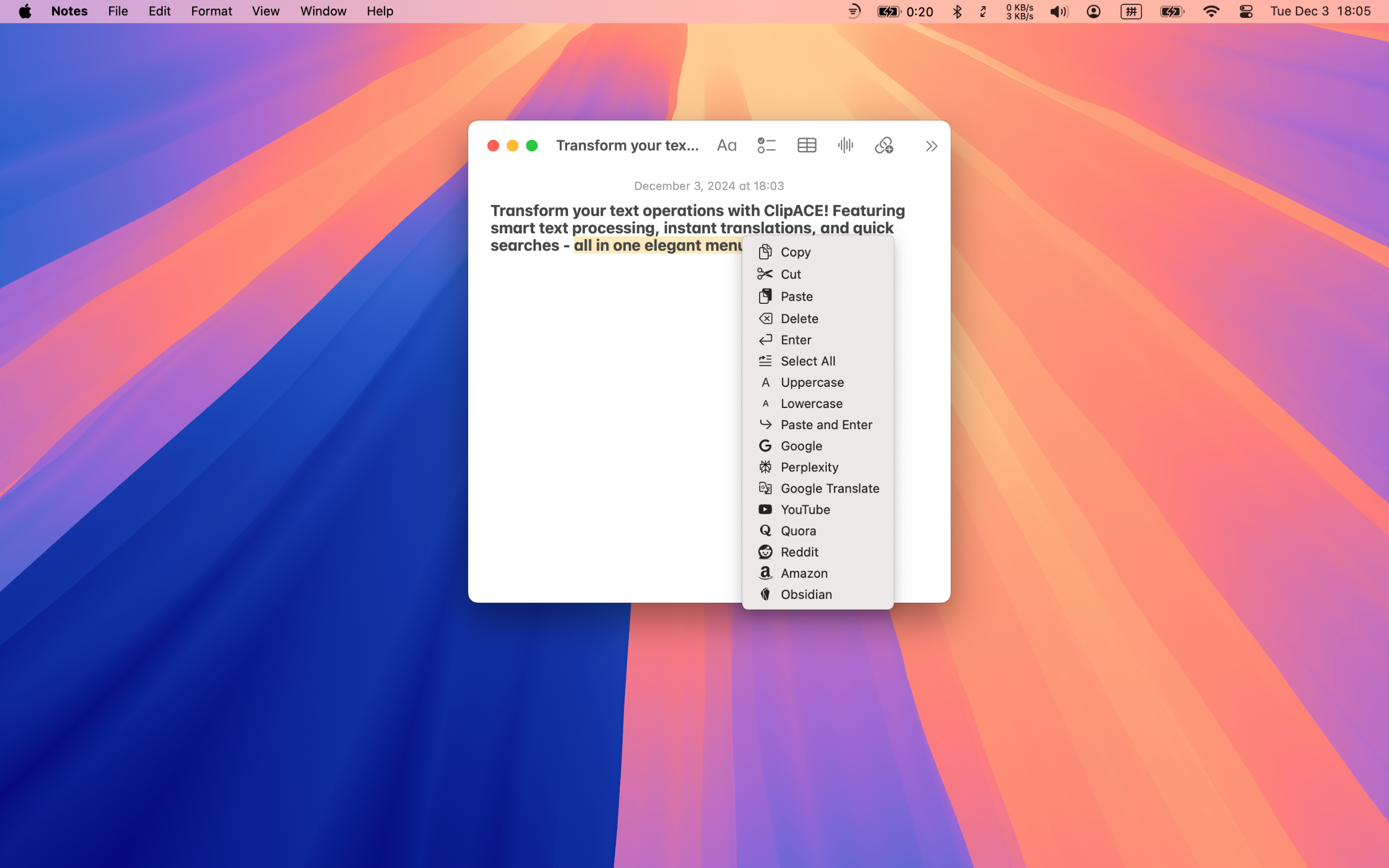1389x868 pixels.
Task: Open the Help menu
Action: coord(380,11)
